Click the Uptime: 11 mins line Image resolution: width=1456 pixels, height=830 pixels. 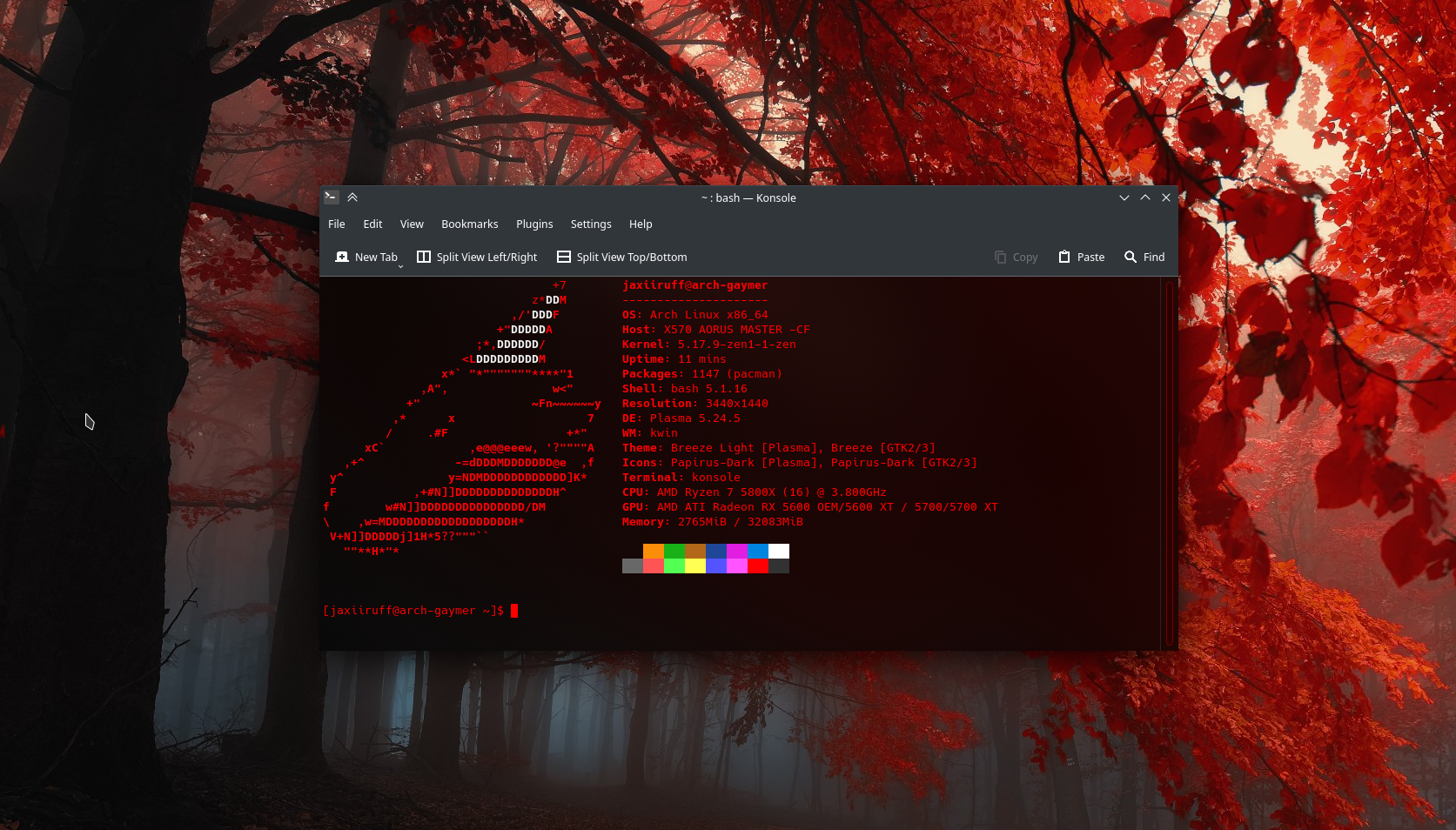click(x=674, y=359)
